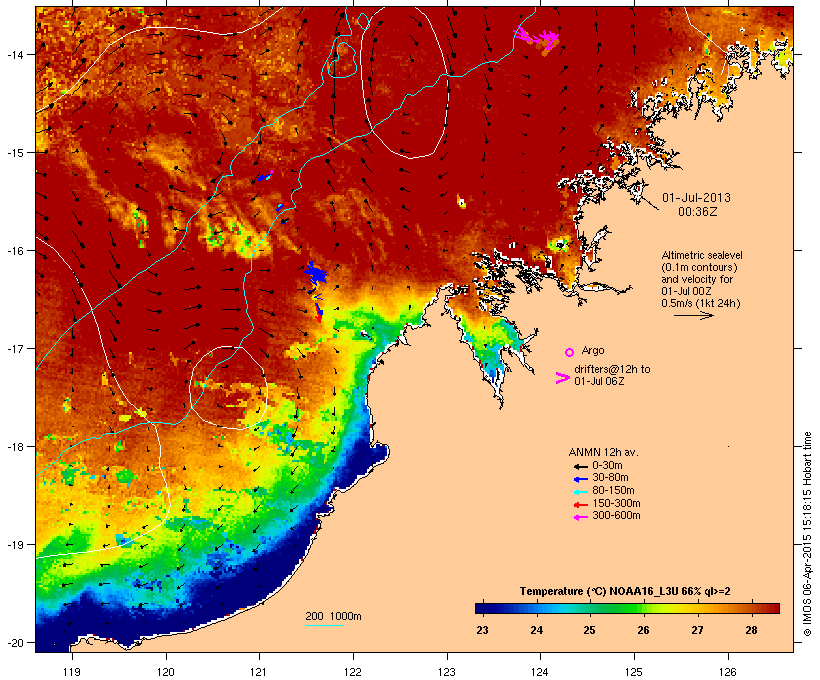
Task: Click the '150-300m' depth label
Action: 616,503
